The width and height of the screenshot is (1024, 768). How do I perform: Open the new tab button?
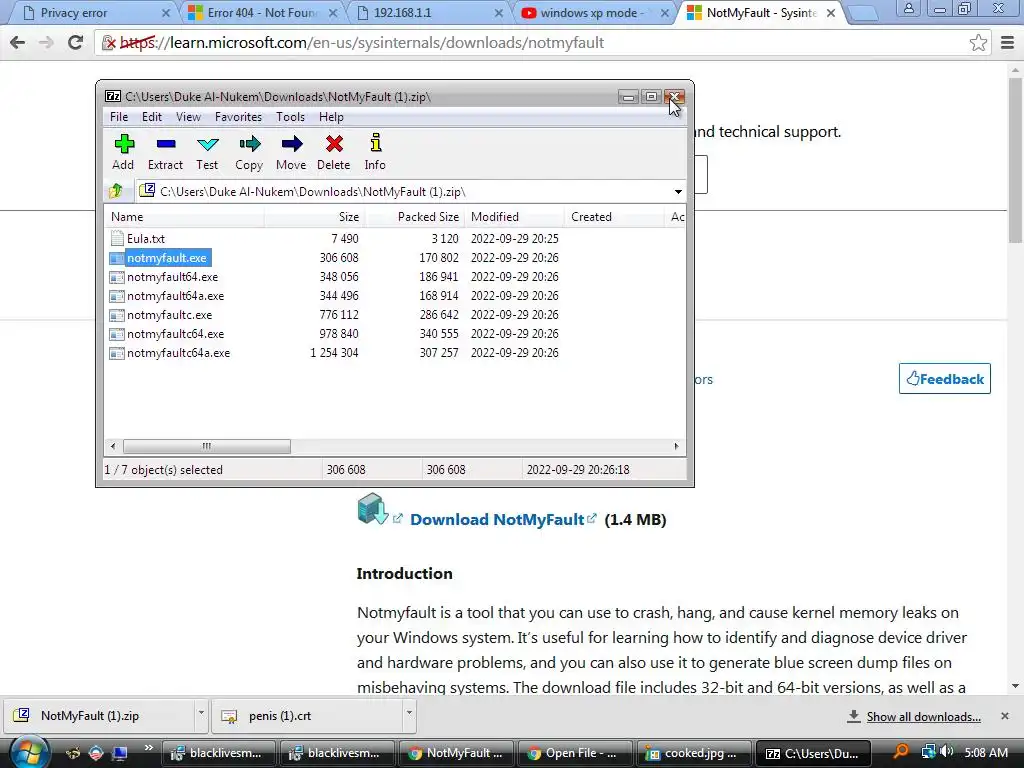click(x=863, y=13)
